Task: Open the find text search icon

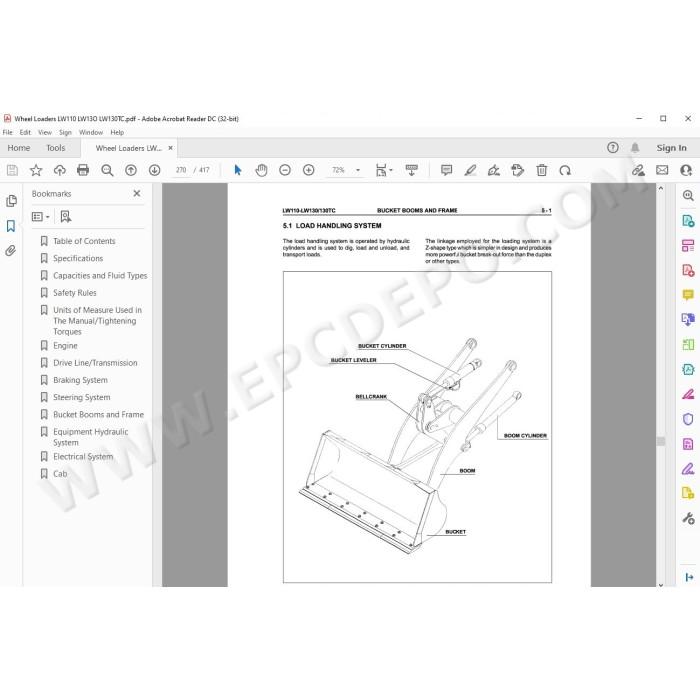Action: [x=107, y=170]
